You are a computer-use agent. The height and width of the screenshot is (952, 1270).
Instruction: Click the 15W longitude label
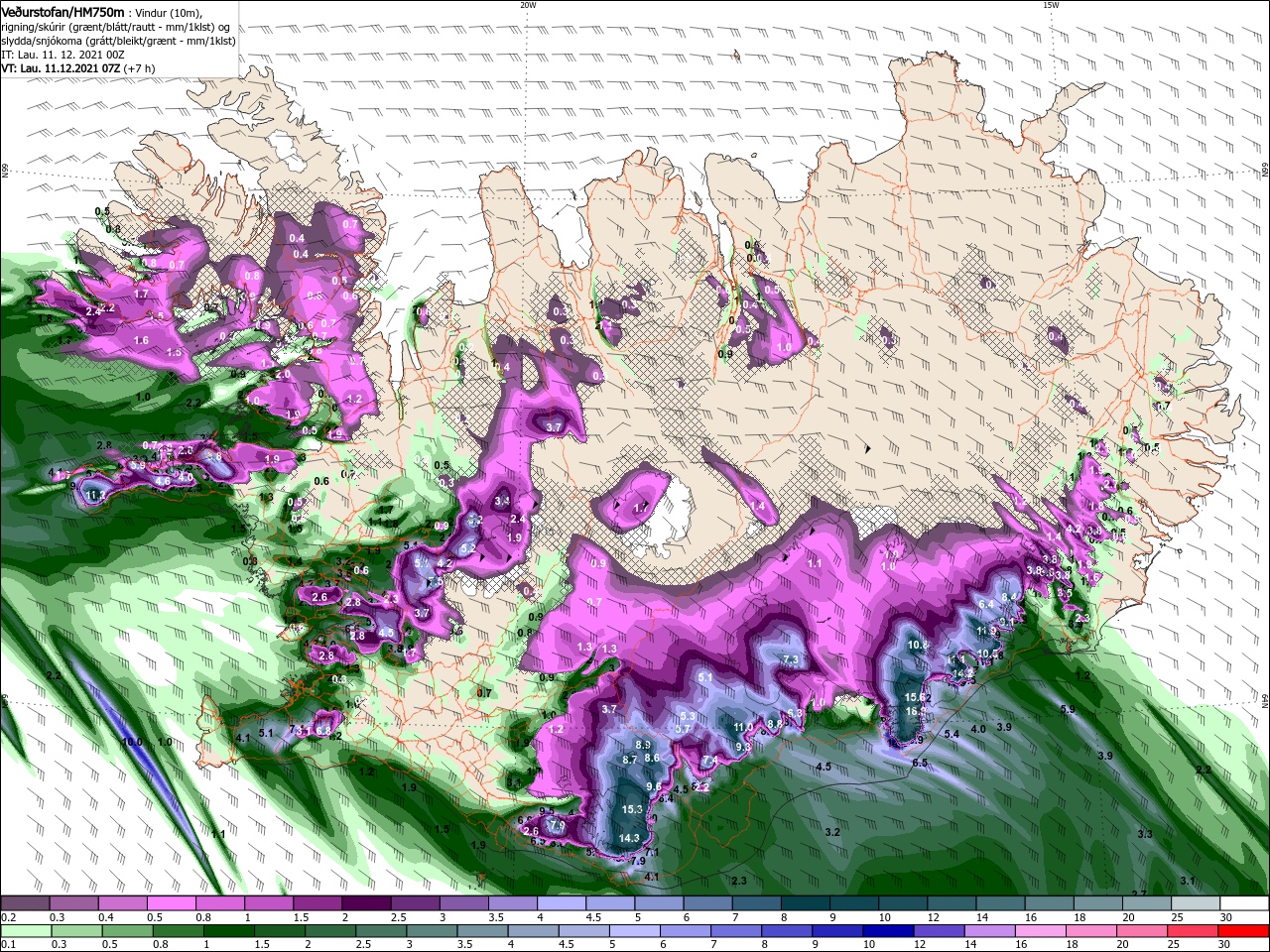click(x=1051, y=5)
